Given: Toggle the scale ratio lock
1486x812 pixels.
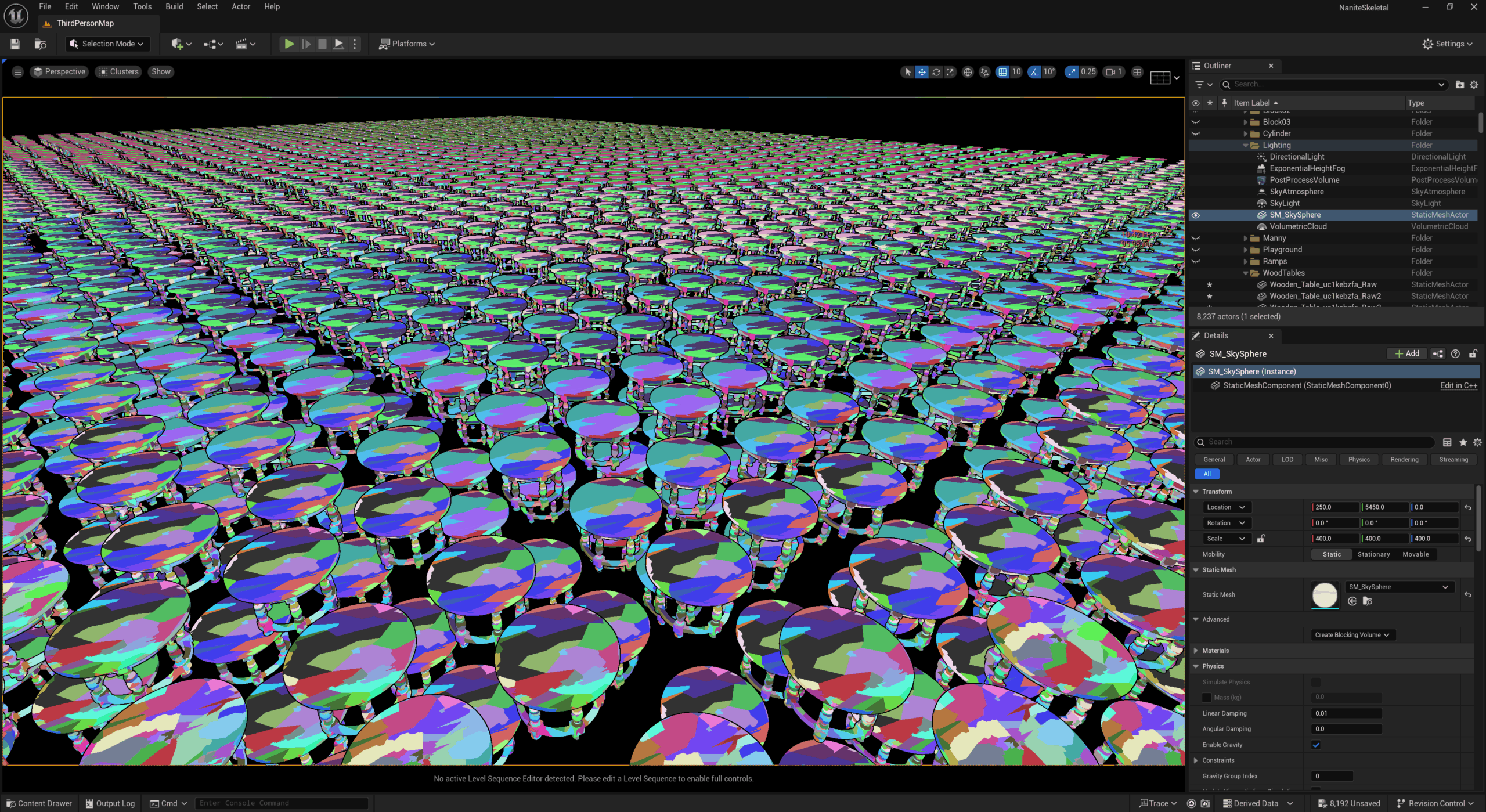Looking at the screenshot, I should click(x=1261, y=539).
